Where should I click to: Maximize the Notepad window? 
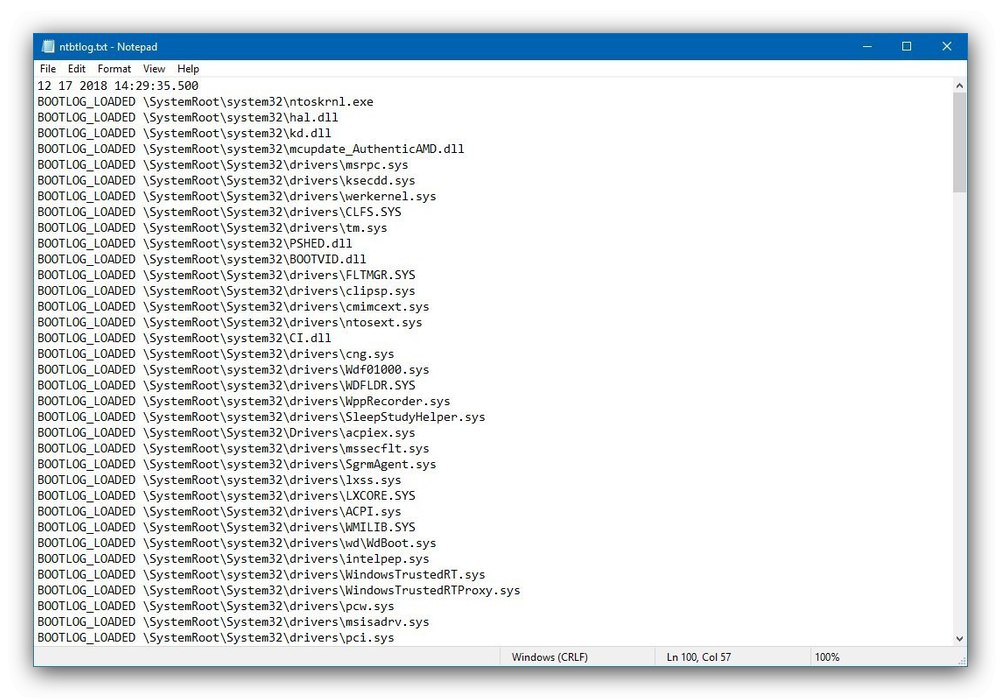[x=907, y=47]
